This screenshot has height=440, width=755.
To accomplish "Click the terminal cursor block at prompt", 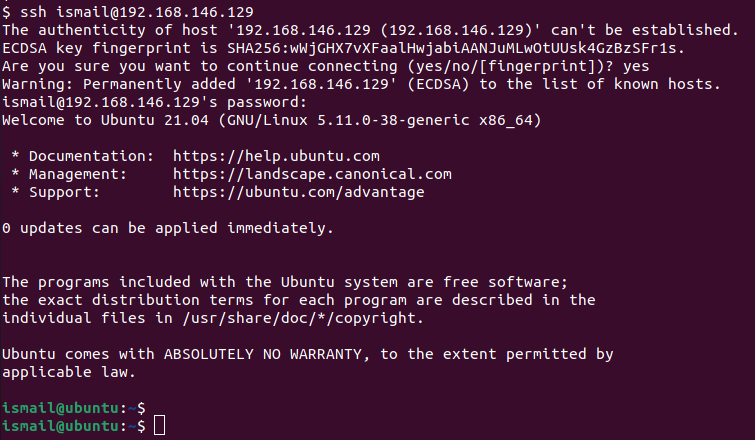I will 159,426.
